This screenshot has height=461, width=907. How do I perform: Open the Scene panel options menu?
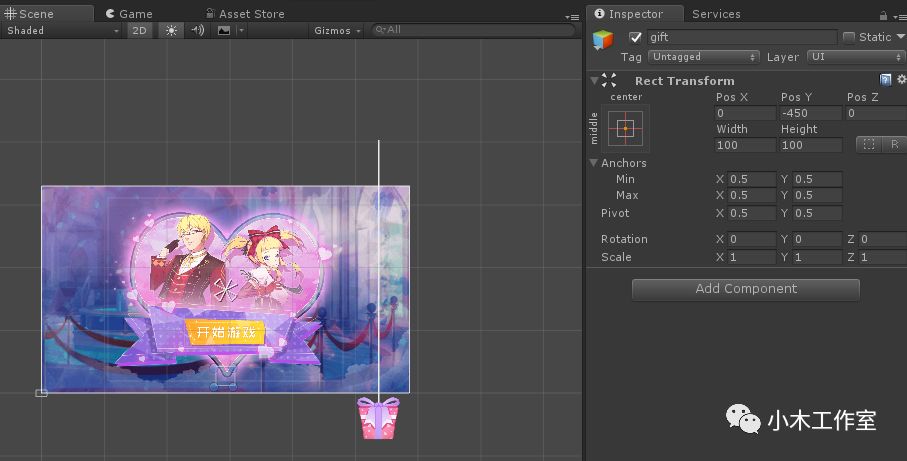pyautogui.click(x=572, y=17)
